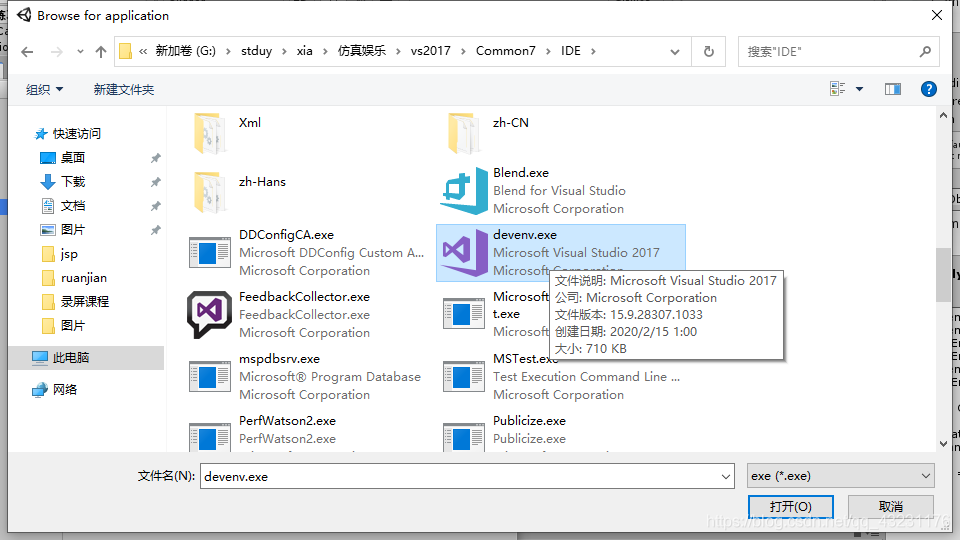Select the DDConfigCA.exe icon
The width and height of the screenshot is (960, 540).
(209, 252)
